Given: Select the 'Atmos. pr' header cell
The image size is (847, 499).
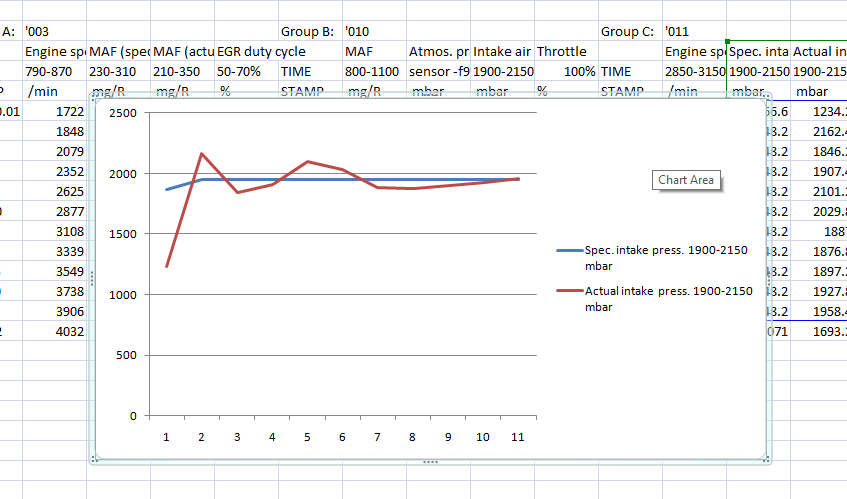Looking at the screenshot, I should [x=438, y=51].
